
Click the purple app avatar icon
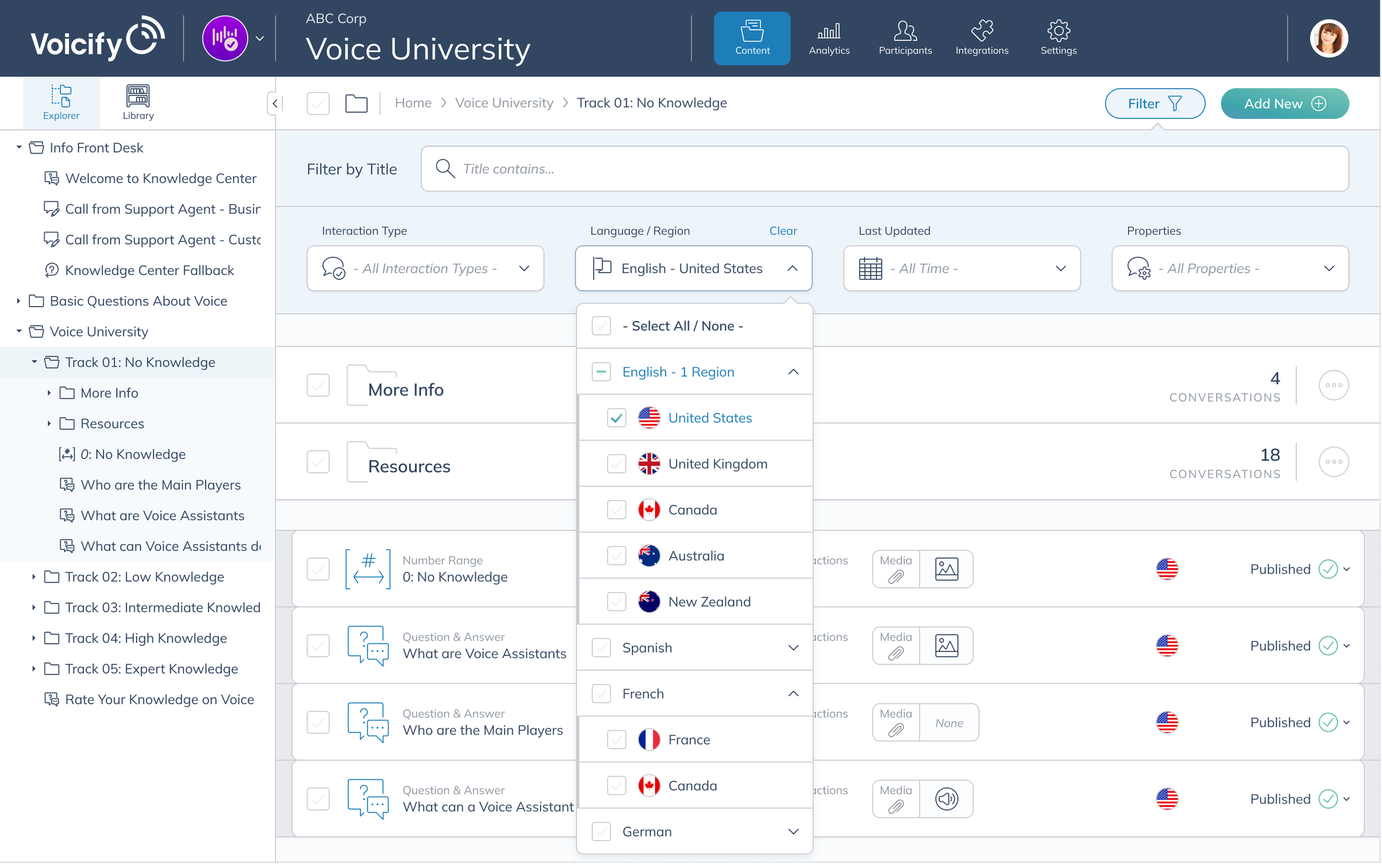click(225, 39)
